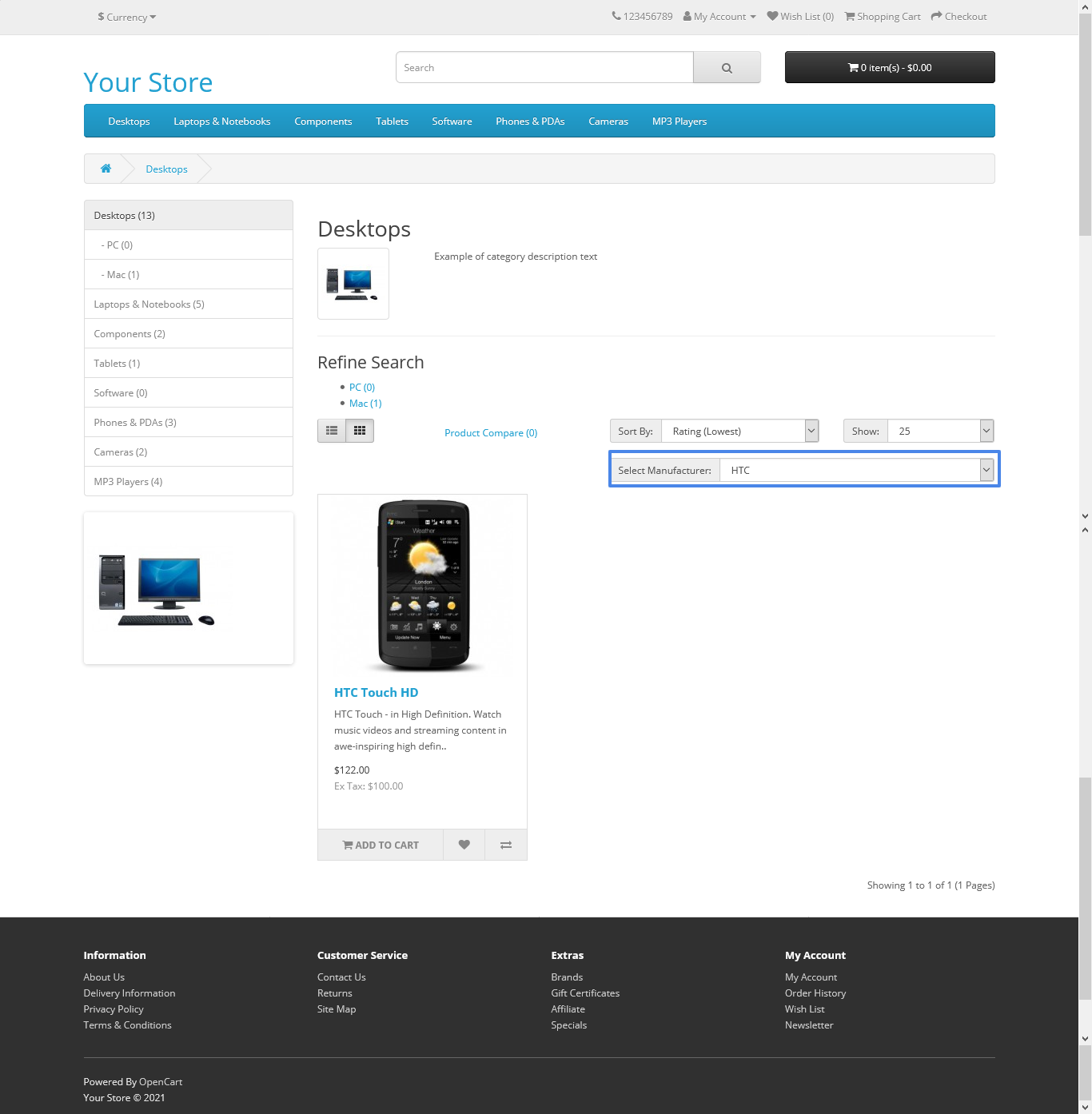Open Specials footer link
The height and width of the screenshot is (1114, 1092).
coord(568,1025)
